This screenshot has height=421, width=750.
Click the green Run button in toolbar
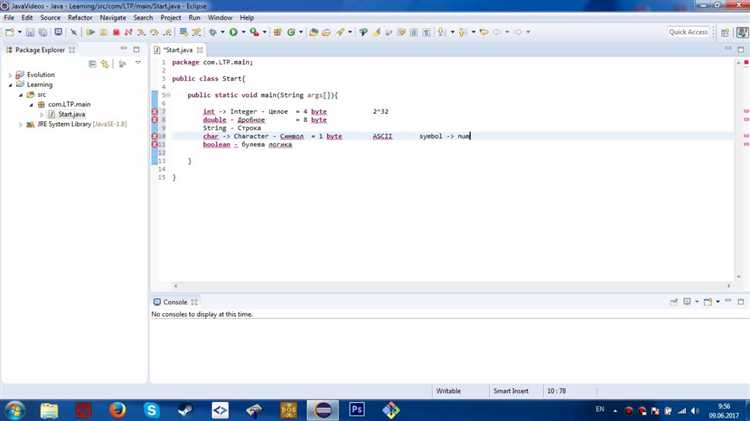(x=233, y=32)
